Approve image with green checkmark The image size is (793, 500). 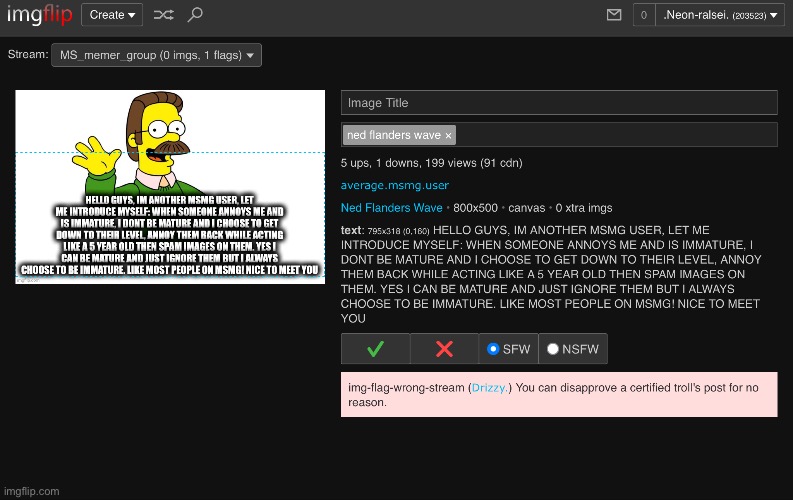(375, 349)
